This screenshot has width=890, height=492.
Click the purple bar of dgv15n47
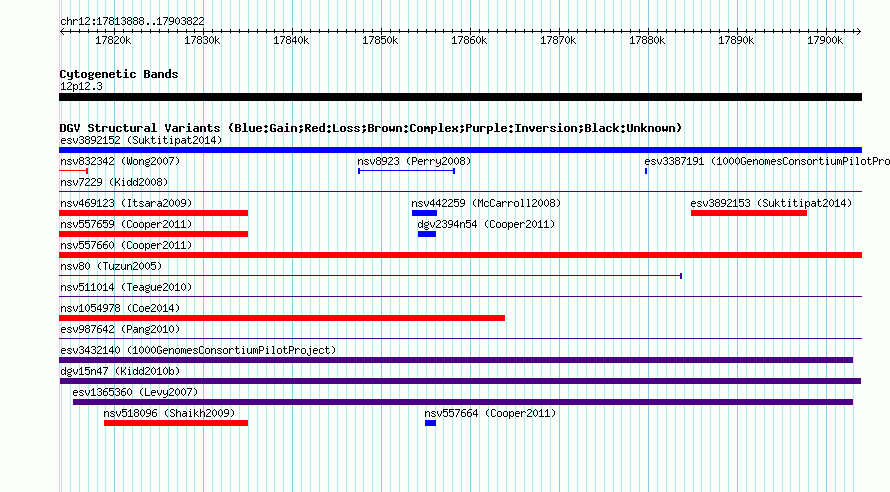[460, 381]
